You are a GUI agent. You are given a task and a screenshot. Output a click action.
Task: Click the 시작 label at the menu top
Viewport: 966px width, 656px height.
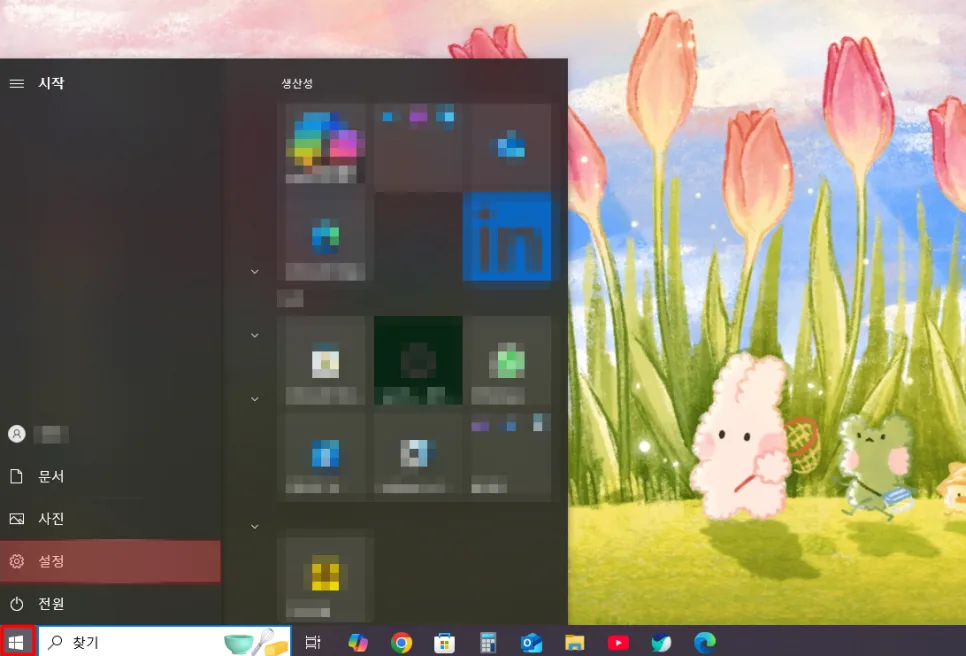click(x=51, y=83)
